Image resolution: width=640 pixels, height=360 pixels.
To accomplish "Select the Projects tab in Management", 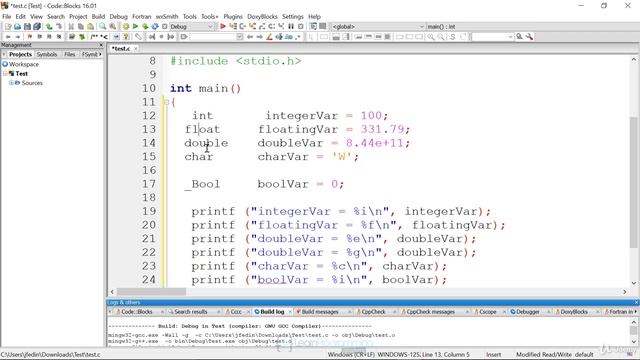I will 20,54.
